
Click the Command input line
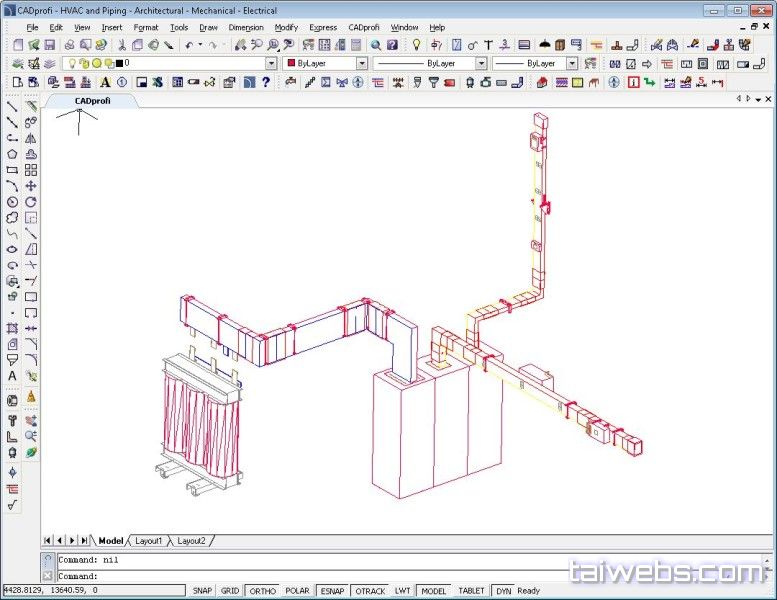pyautogui.click(x=300, y=576)
